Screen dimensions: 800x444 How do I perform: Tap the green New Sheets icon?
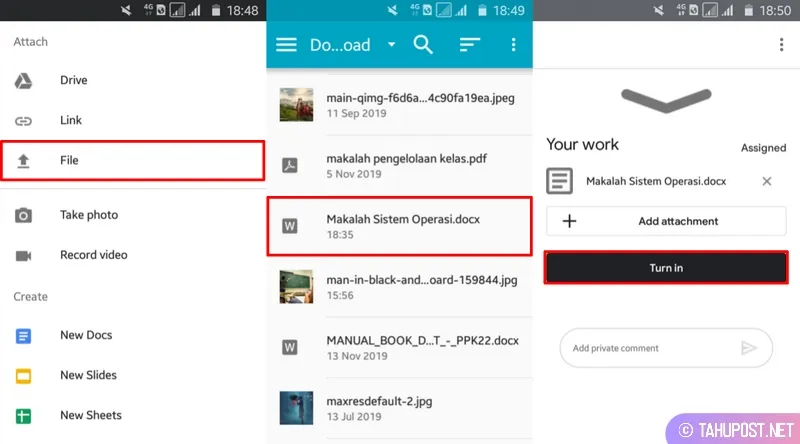pyautogui.click(x=23, y=416)
